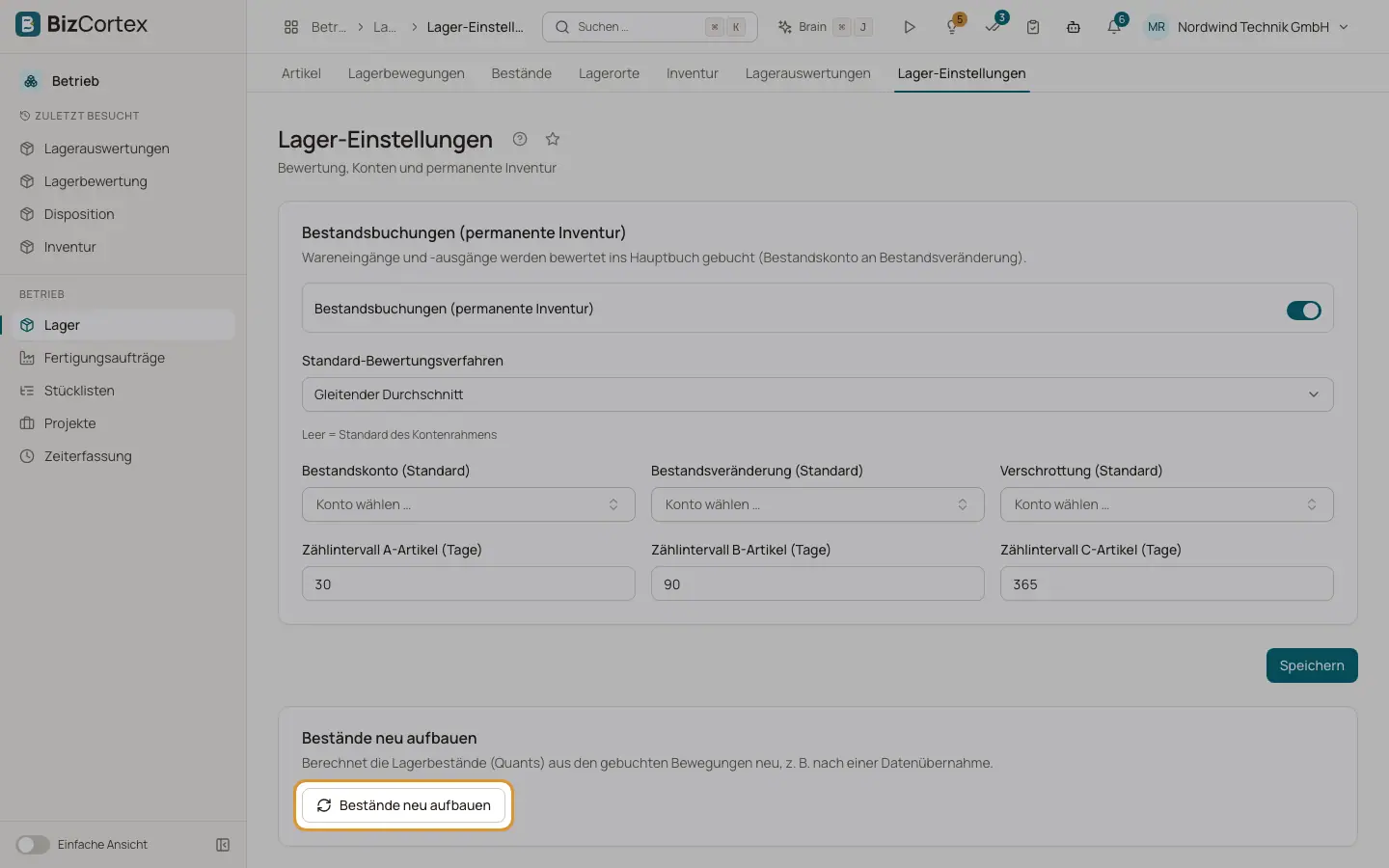
Task: Toggle the Einfache Ansicht switch
Action: (33, 845)
